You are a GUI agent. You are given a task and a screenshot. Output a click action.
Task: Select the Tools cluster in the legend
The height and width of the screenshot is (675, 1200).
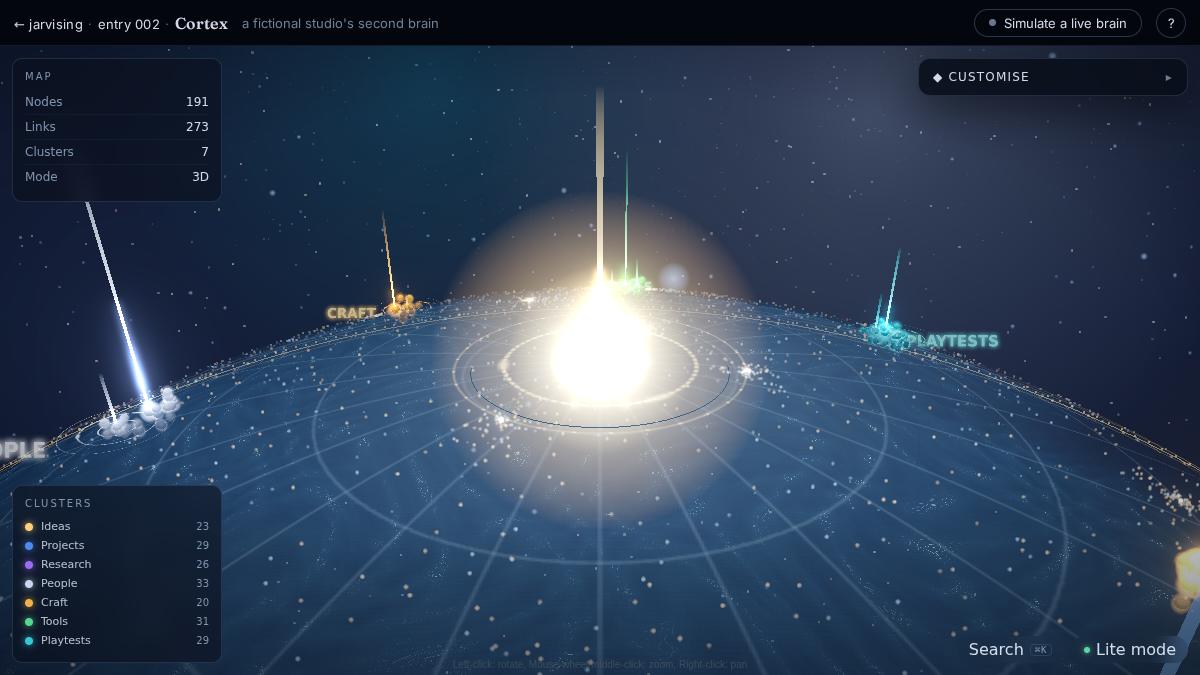117,621
